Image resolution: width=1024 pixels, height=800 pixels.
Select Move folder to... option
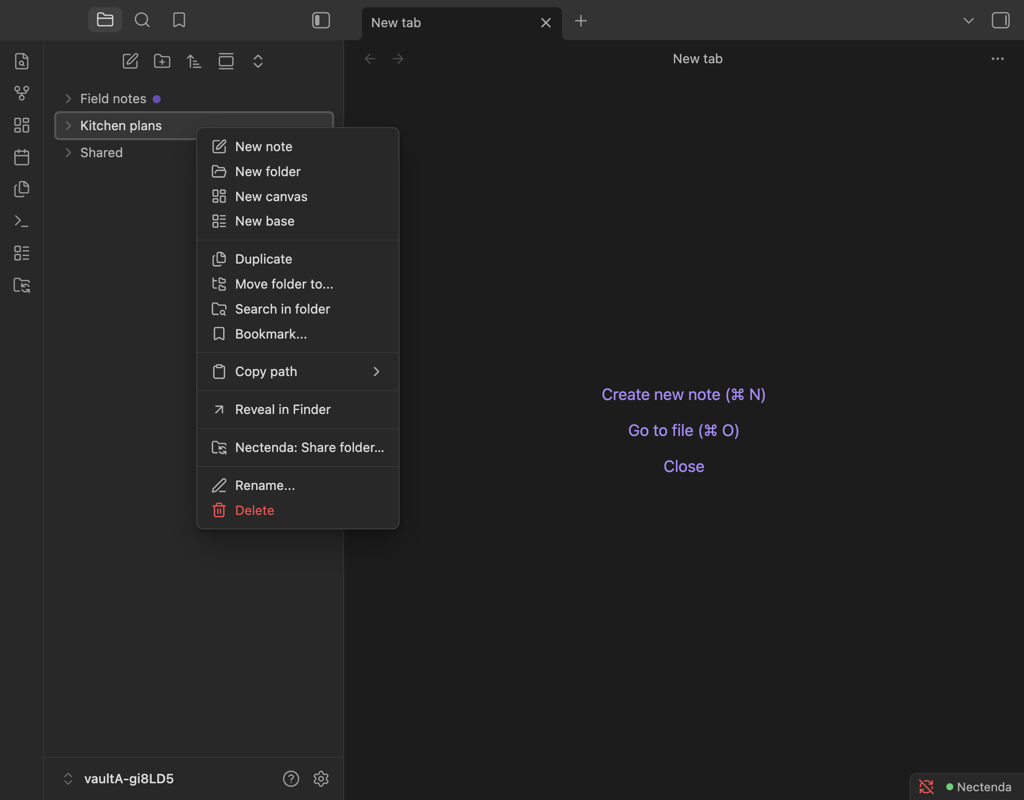click(x=298, y=283)
